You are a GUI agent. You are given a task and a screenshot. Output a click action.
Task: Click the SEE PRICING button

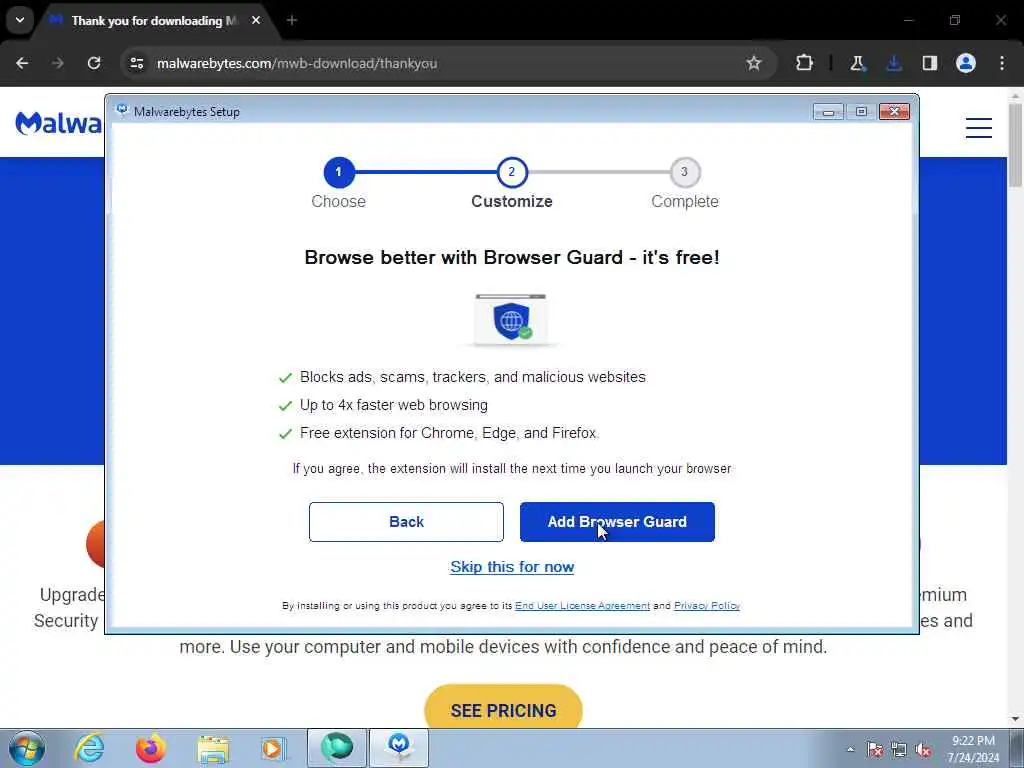tap(504, 709)
